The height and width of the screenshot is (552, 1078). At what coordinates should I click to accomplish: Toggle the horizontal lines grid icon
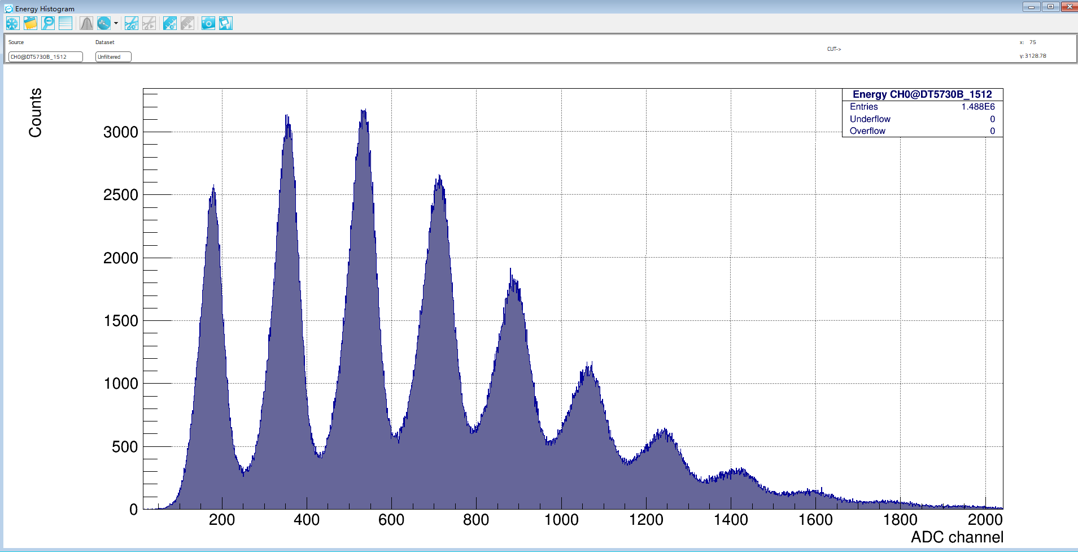tap(65, 23)
